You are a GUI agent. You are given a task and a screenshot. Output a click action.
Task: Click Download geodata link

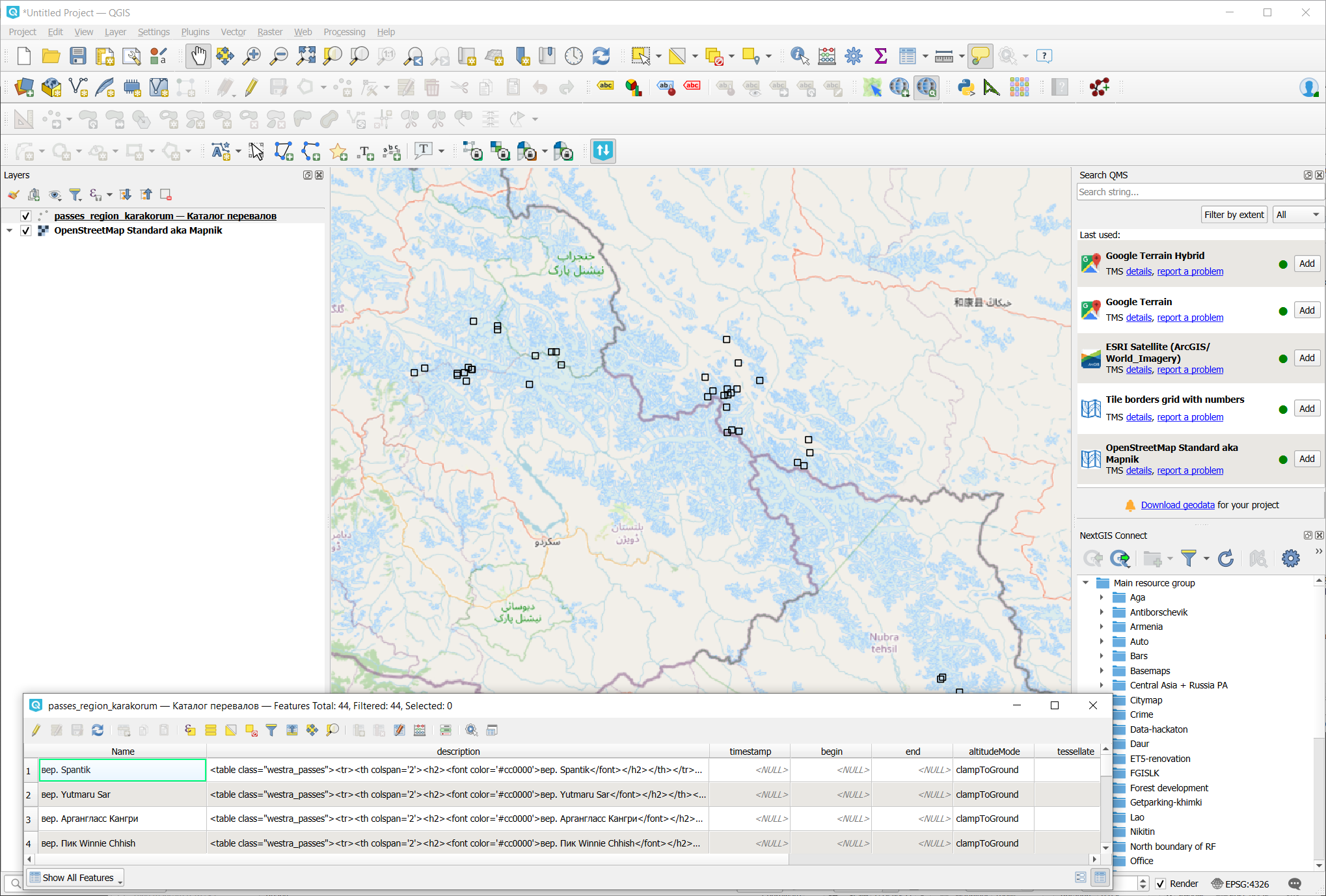[1177, 505]
